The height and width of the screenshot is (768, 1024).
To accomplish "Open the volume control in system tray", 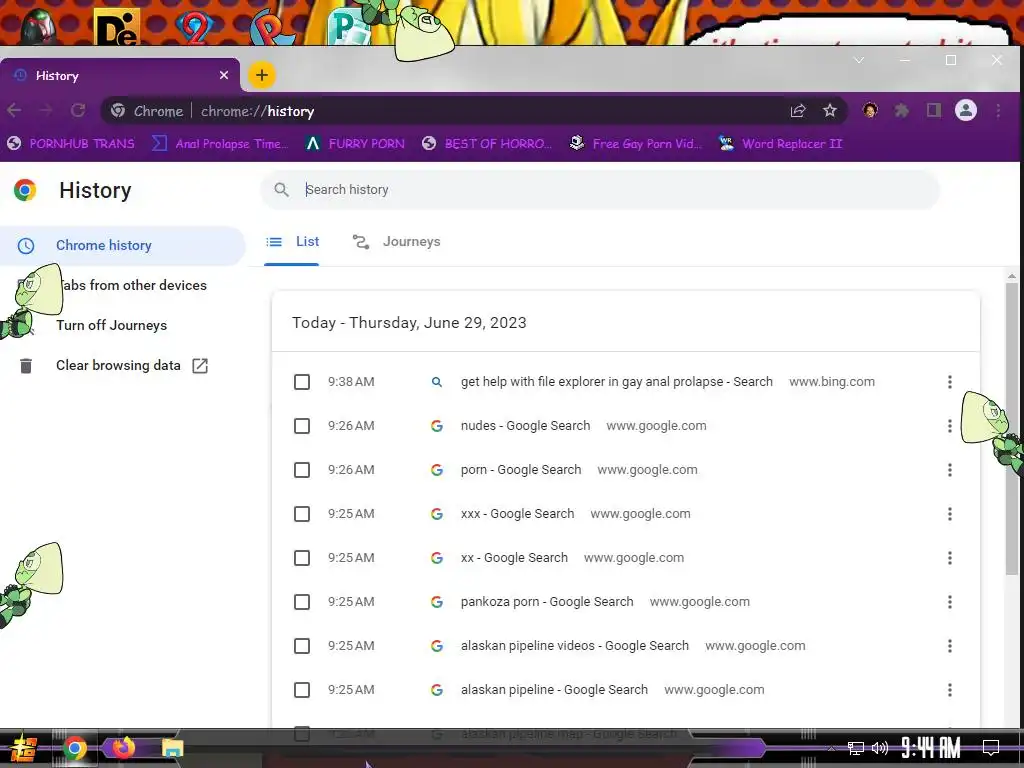I will click(880, 748).
